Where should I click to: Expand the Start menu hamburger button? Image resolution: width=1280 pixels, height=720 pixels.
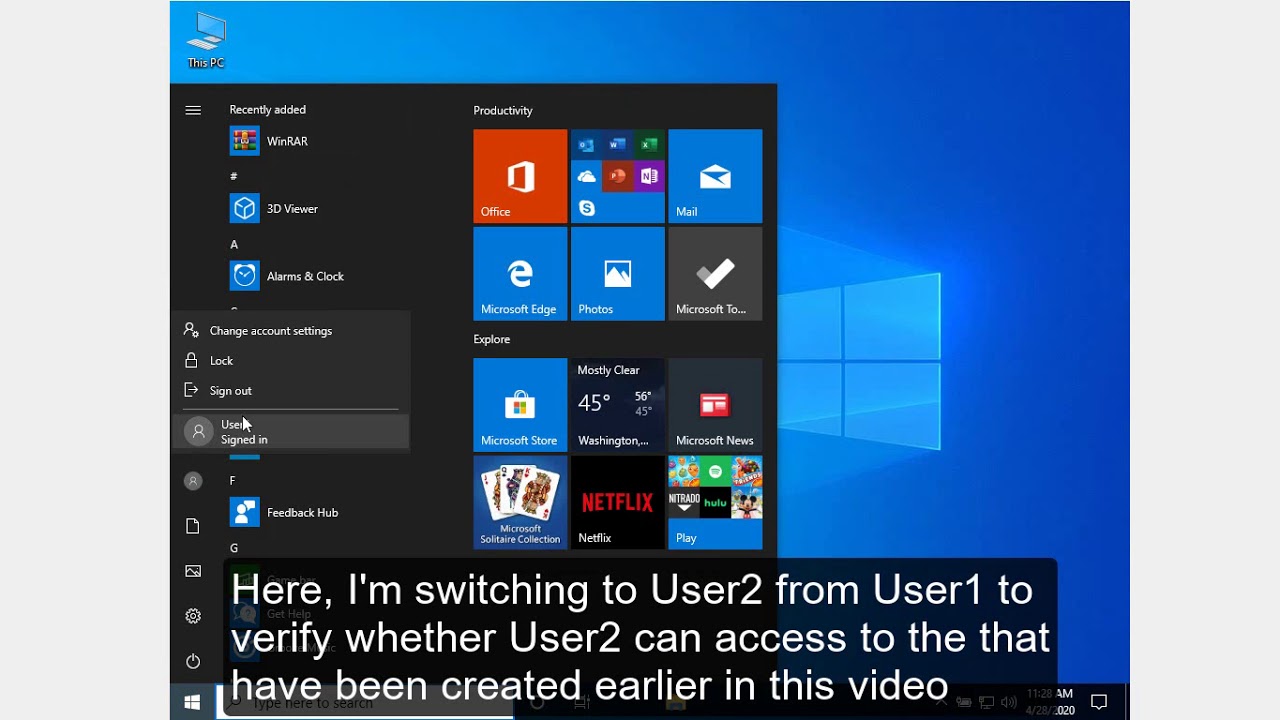(x=193, y=110)
